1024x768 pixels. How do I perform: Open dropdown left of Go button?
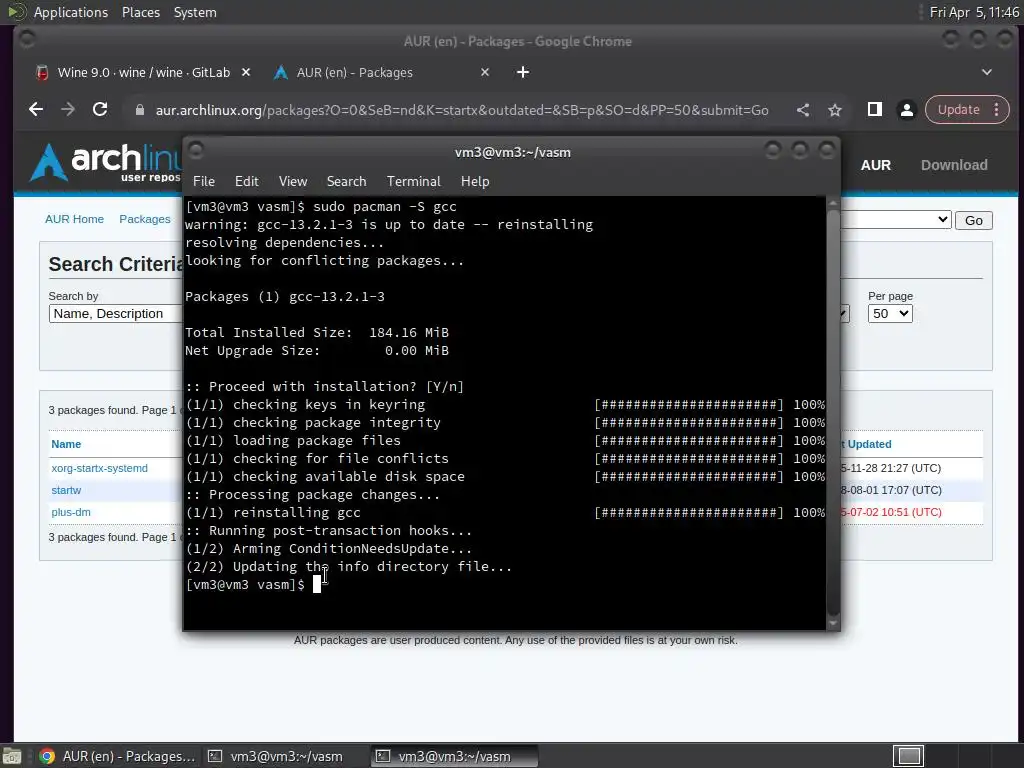point(895,219)
